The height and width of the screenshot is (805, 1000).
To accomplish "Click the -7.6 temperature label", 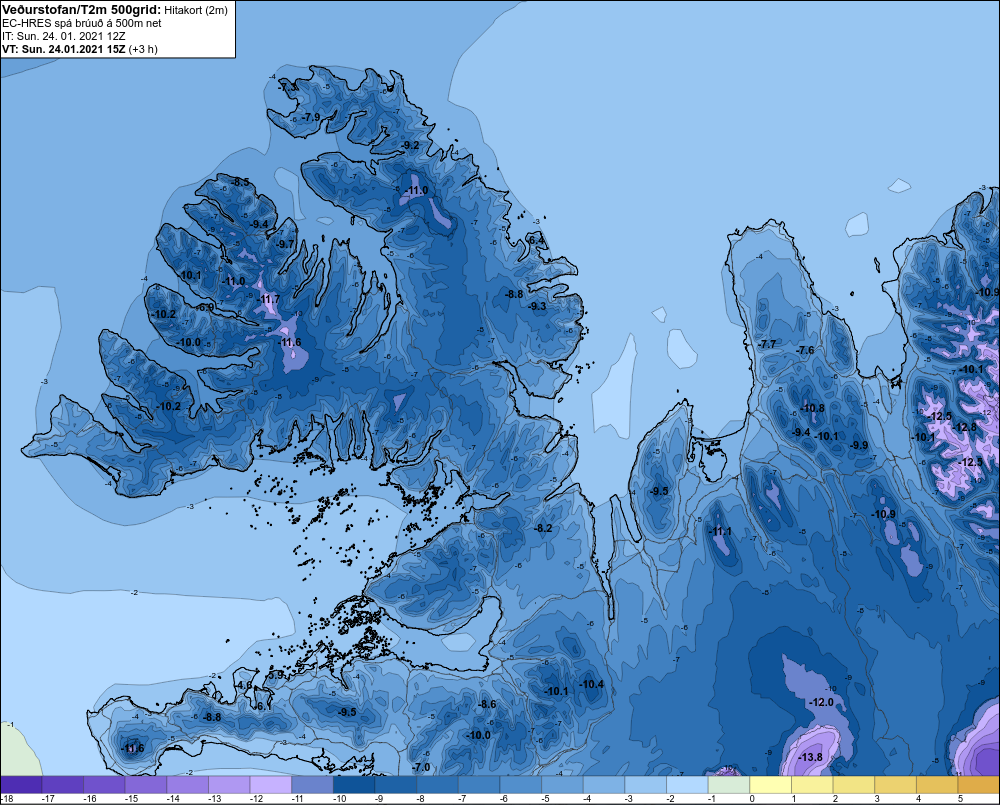I will (805, 350).
